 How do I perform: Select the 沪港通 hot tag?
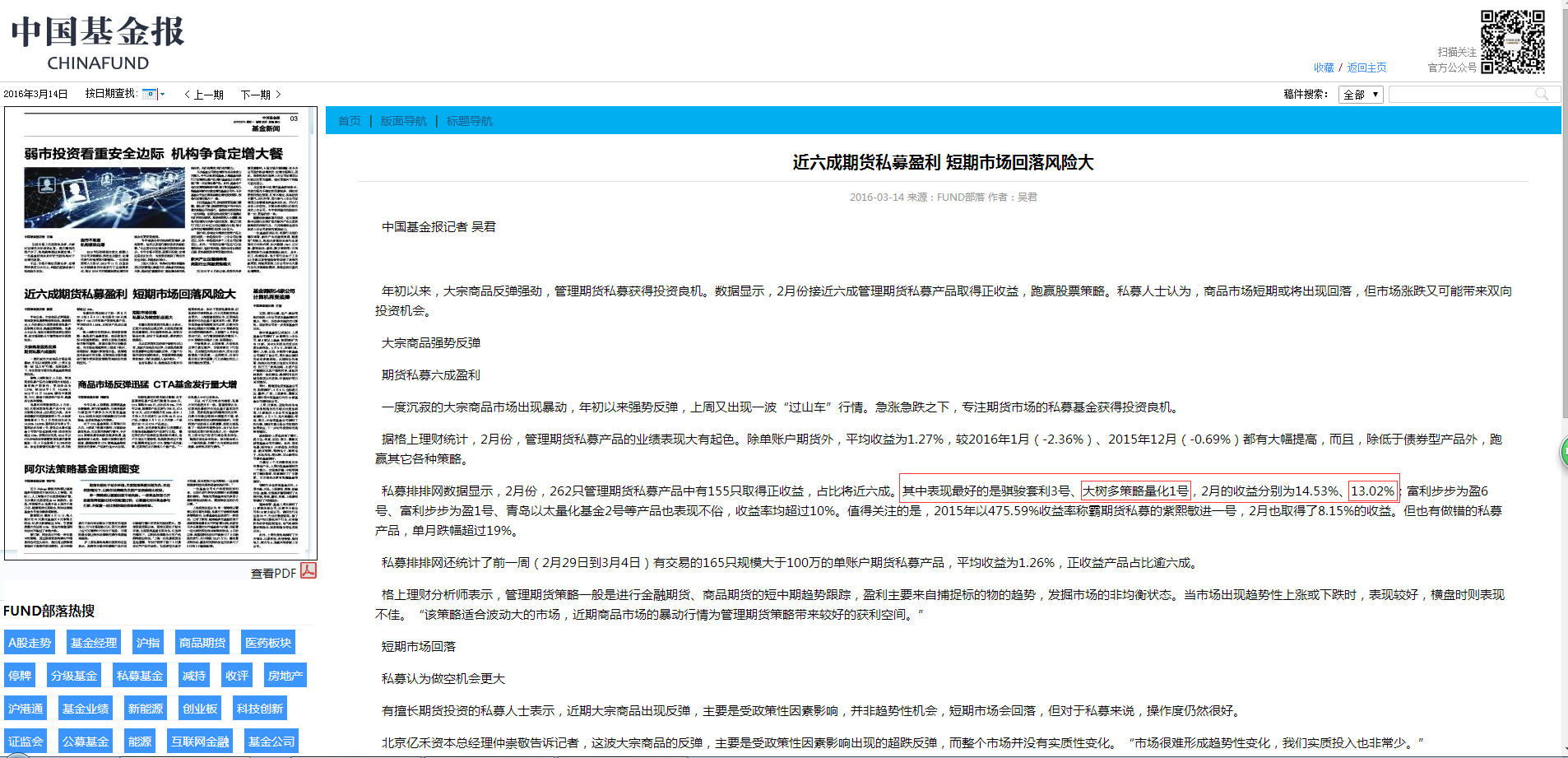tap(26, 709)
